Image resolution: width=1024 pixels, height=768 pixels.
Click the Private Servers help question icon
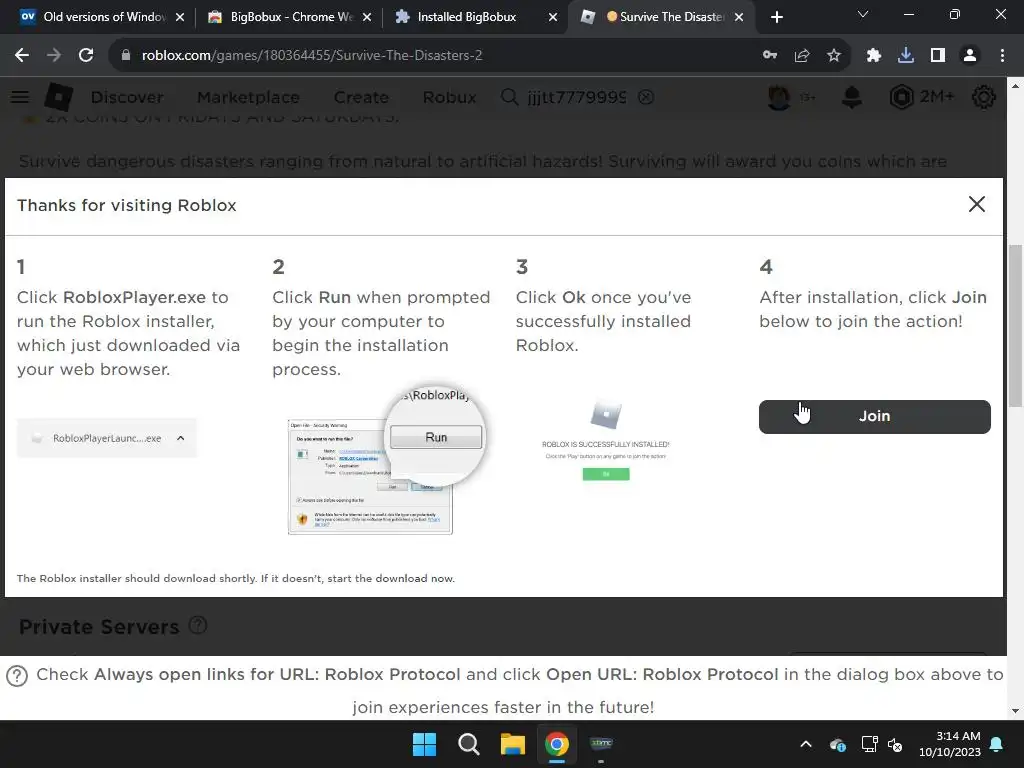pyautogui.click(x=198, y=626)
